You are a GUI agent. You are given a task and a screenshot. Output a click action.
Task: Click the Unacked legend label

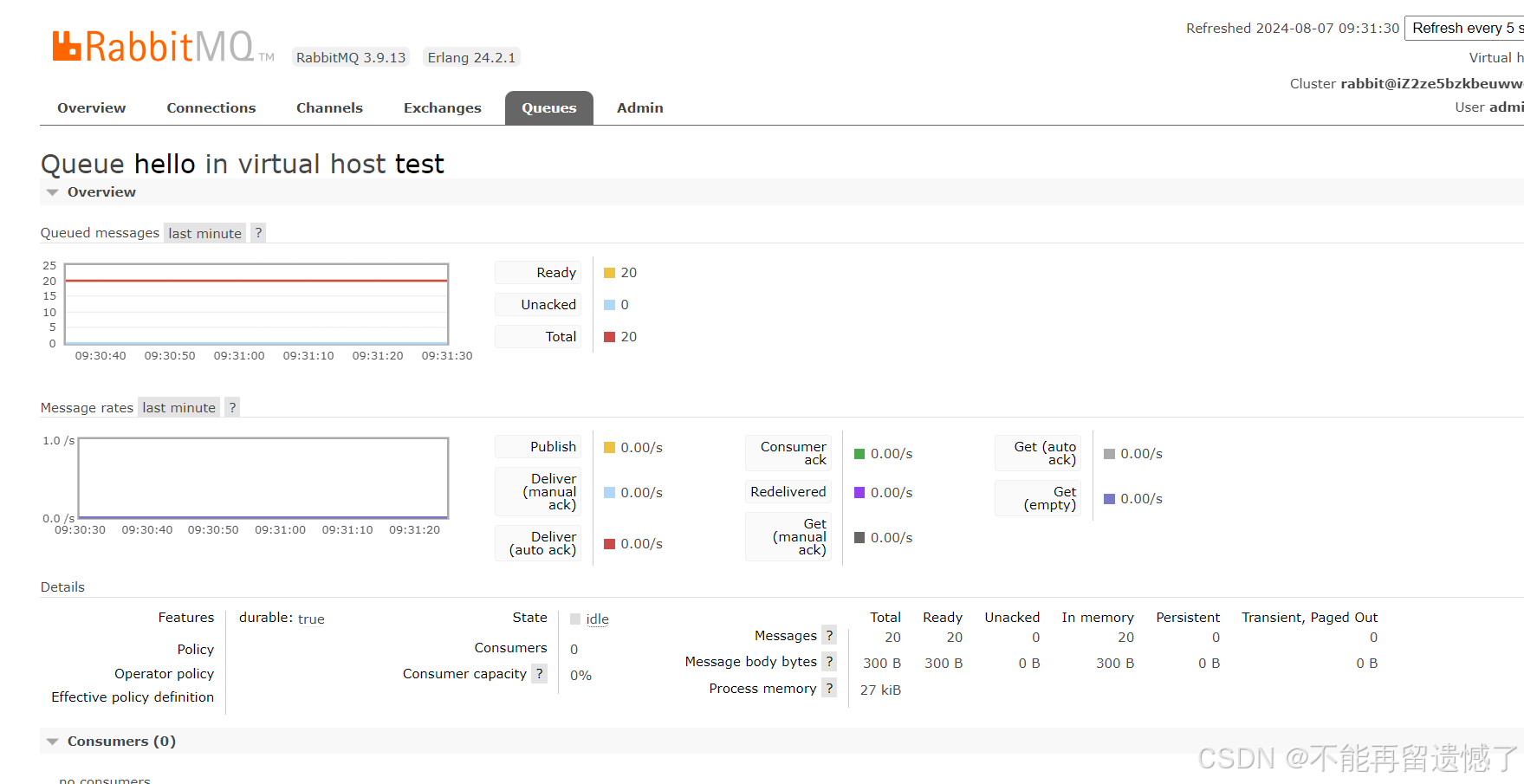(538, 305)
